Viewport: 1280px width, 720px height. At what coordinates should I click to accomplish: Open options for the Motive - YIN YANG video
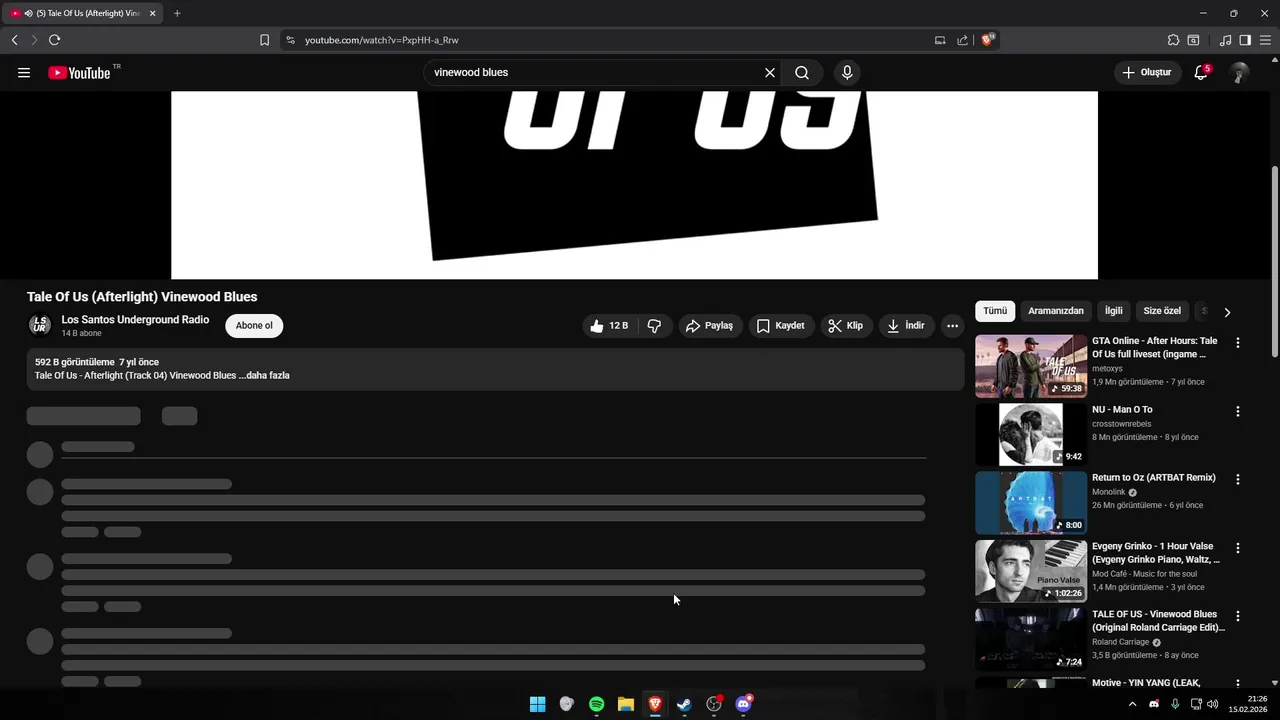click(1238, 684)
